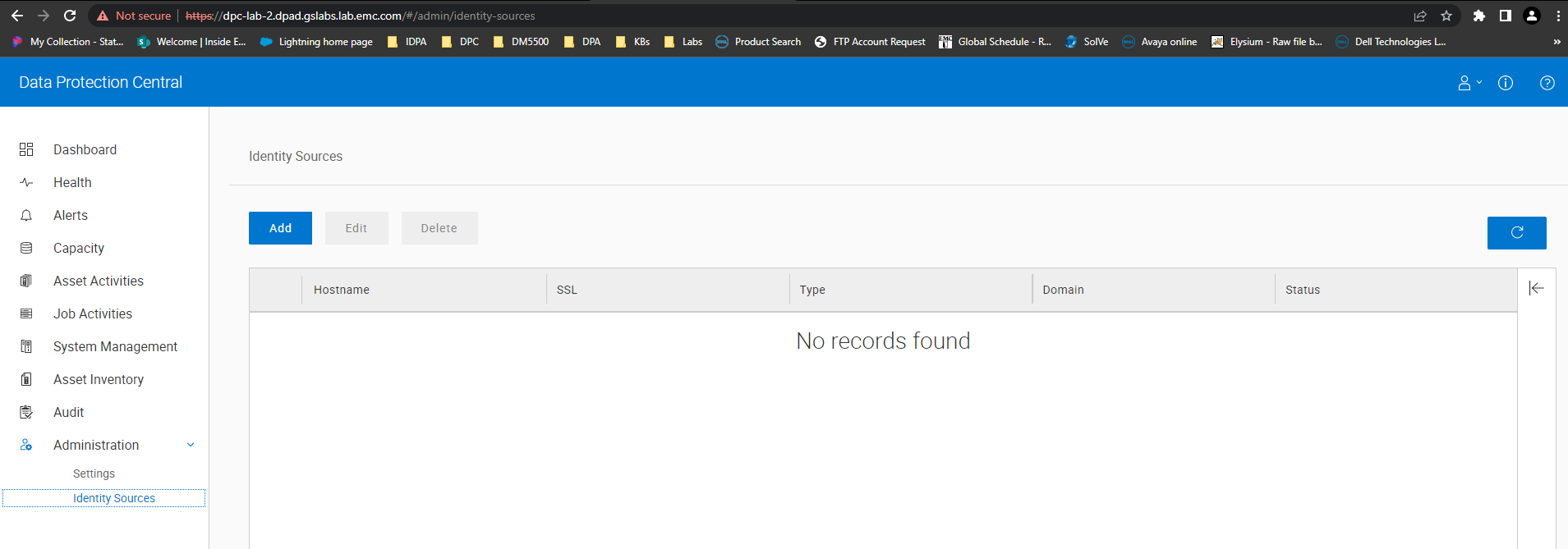The image size is (1568, 549).
Task: Click the Administration users-gear icon
Action: click(x=26, y=445)
